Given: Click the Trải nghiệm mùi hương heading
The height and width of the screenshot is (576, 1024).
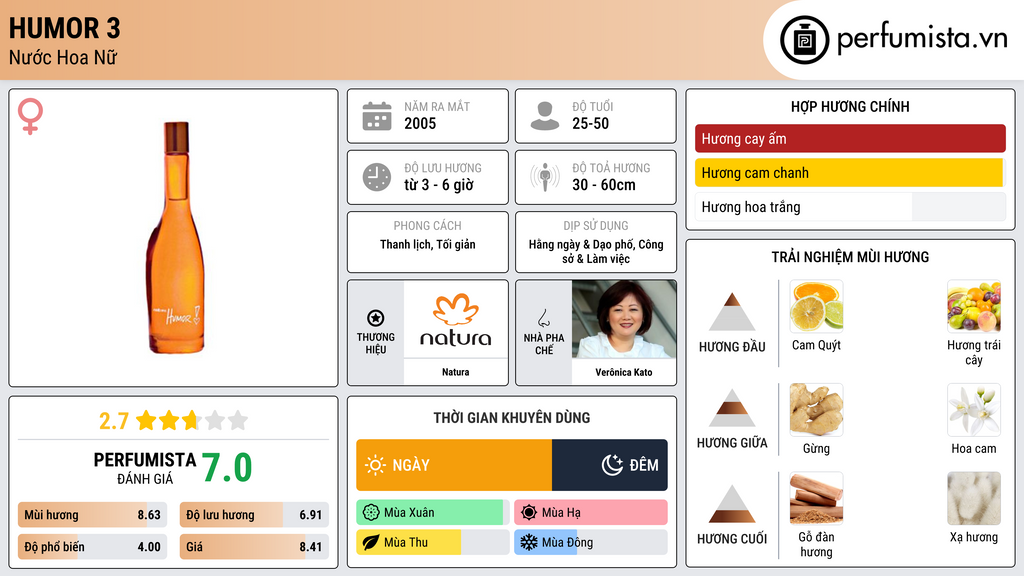Looking at the screenshot, I should (x=850, y=257).
